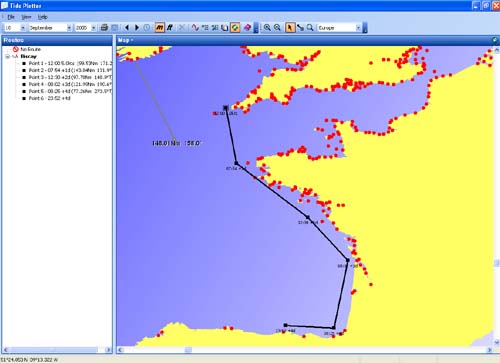Go to next day arrow
This screenshot has height=363, width=500.
(137, 28)
